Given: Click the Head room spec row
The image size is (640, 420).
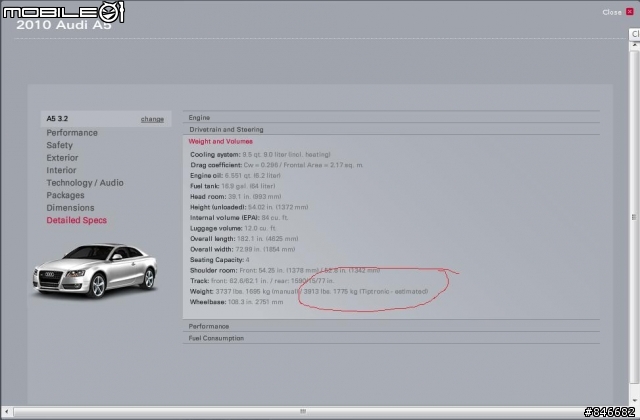Looking at the screenshot, I should 236,197.
